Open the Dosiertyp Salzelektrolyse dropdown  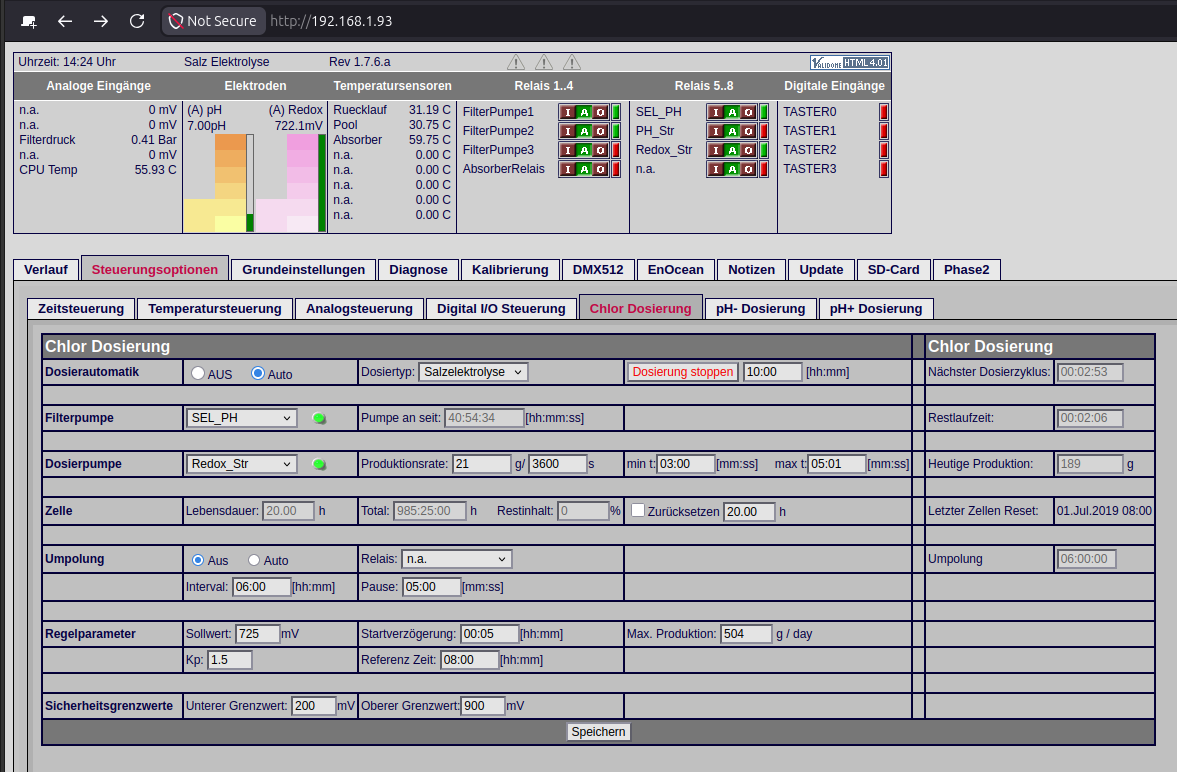tap(473, 372)
